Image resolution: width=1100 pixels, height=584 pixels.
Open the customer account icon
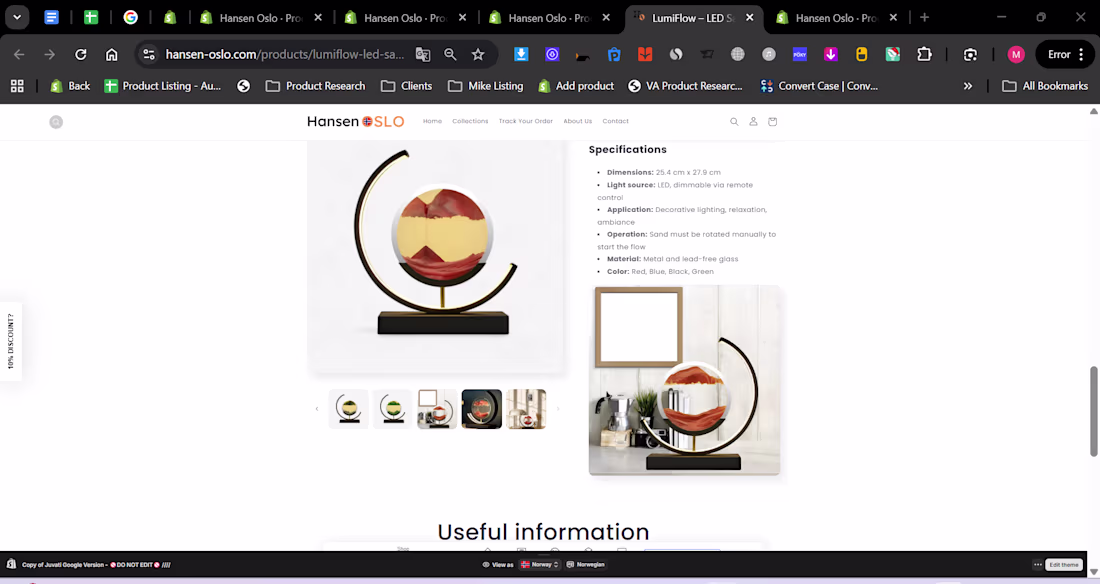click(x=753, y=121)
